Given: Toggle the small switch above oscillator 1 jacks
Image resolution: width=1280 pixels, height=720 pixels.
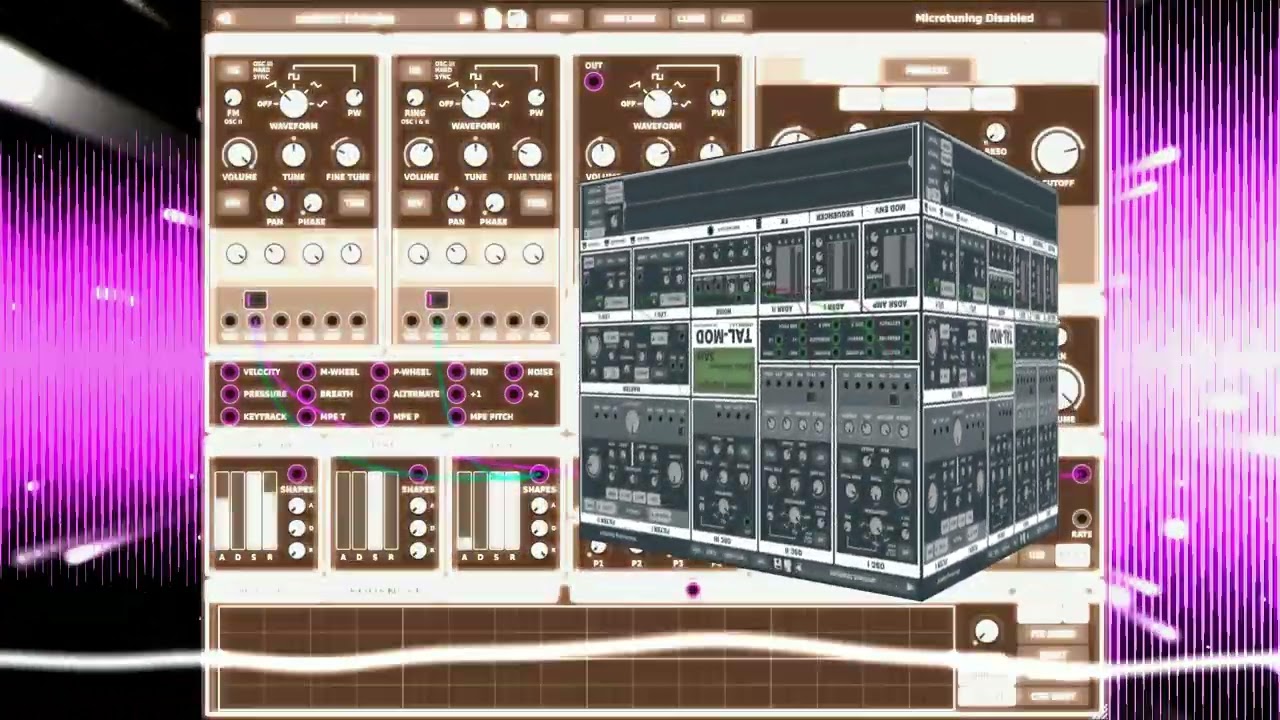Looking at the screenshot, I should (x=255, y=299).
